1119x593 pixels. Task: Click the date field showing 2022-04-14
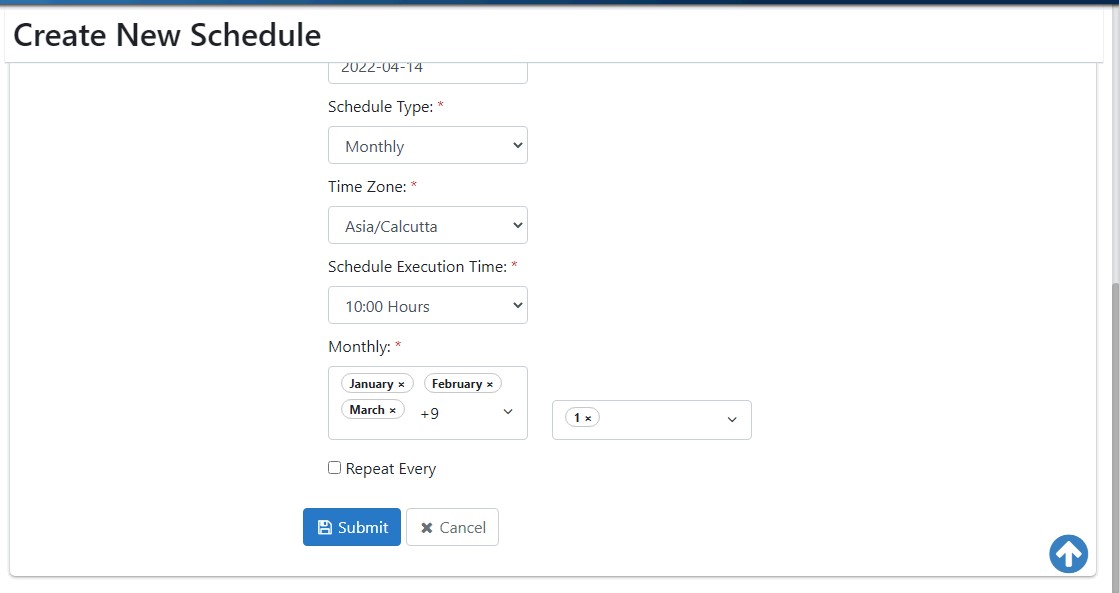427,71
